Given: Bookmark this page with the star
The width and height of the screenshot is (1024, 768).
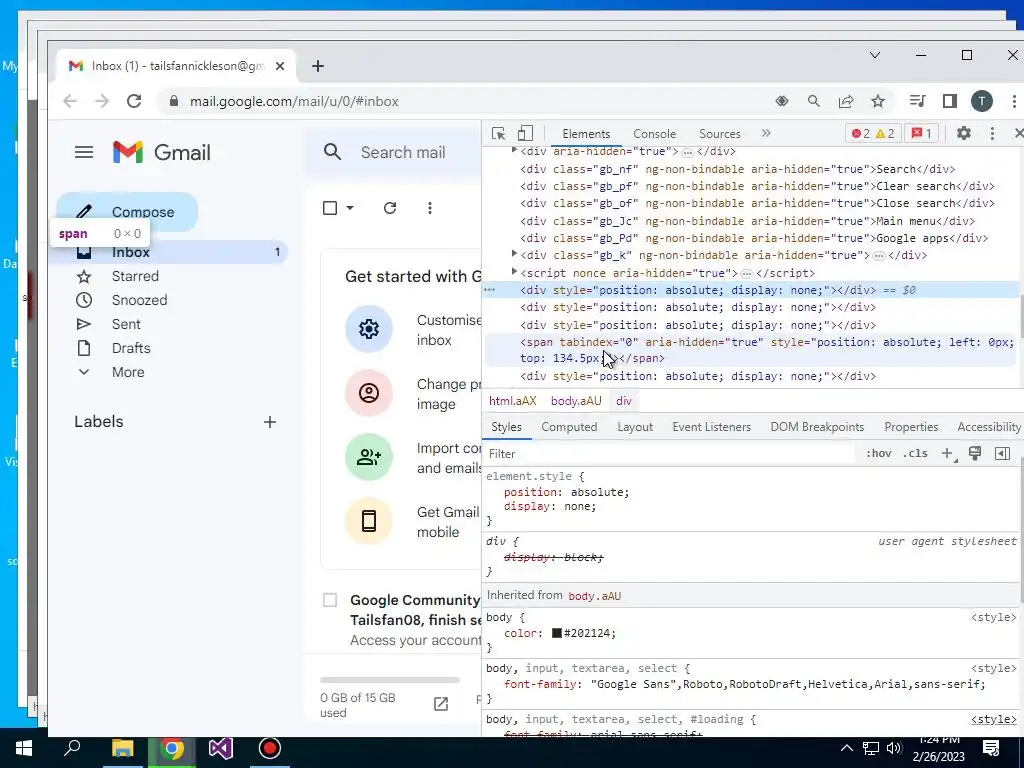Looking at the screenshot, I should (878, 101).
